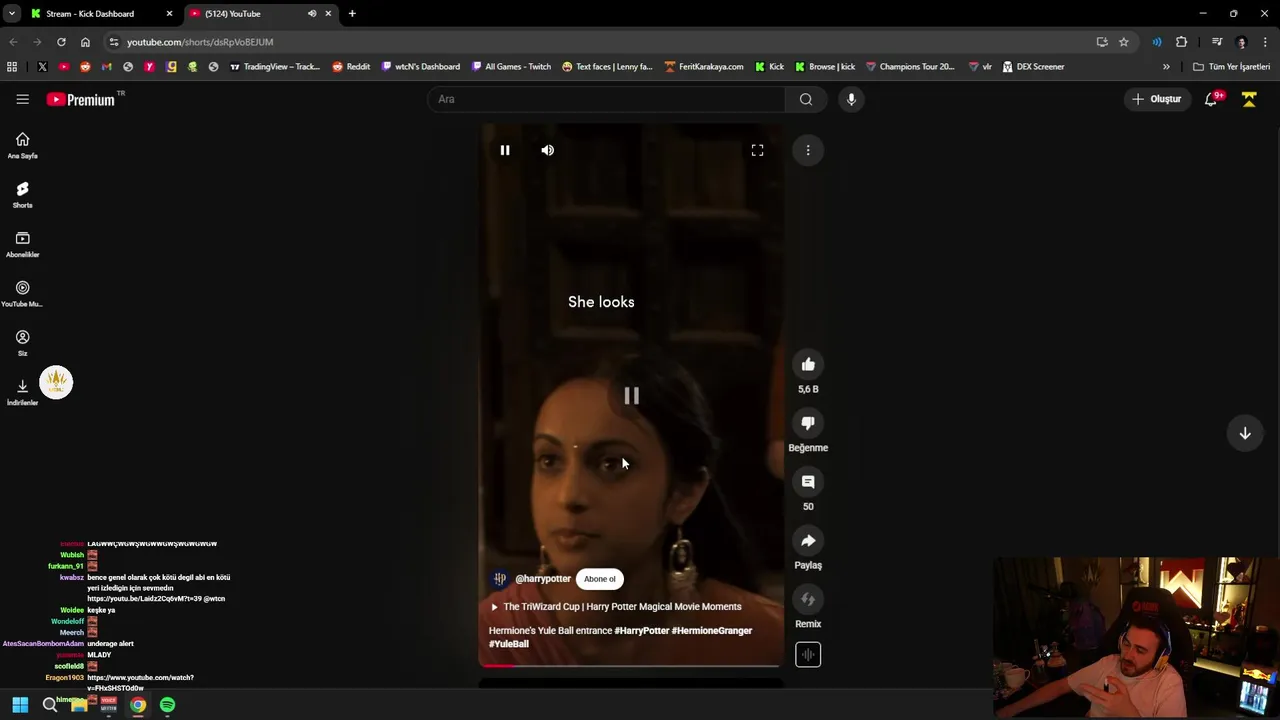1280x720 pixels.
Task: Start voice search with microphone
Action: (x=851, y=99)
